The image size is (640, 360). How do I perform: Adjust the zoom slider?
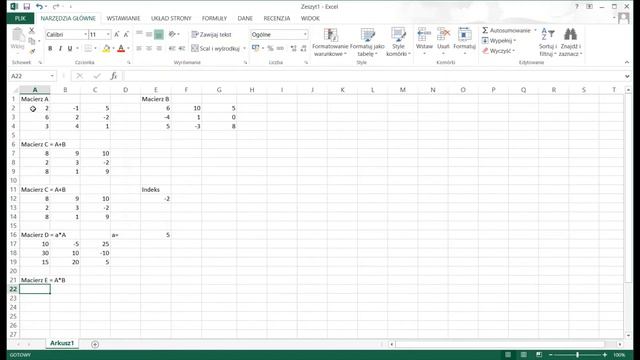577,355
